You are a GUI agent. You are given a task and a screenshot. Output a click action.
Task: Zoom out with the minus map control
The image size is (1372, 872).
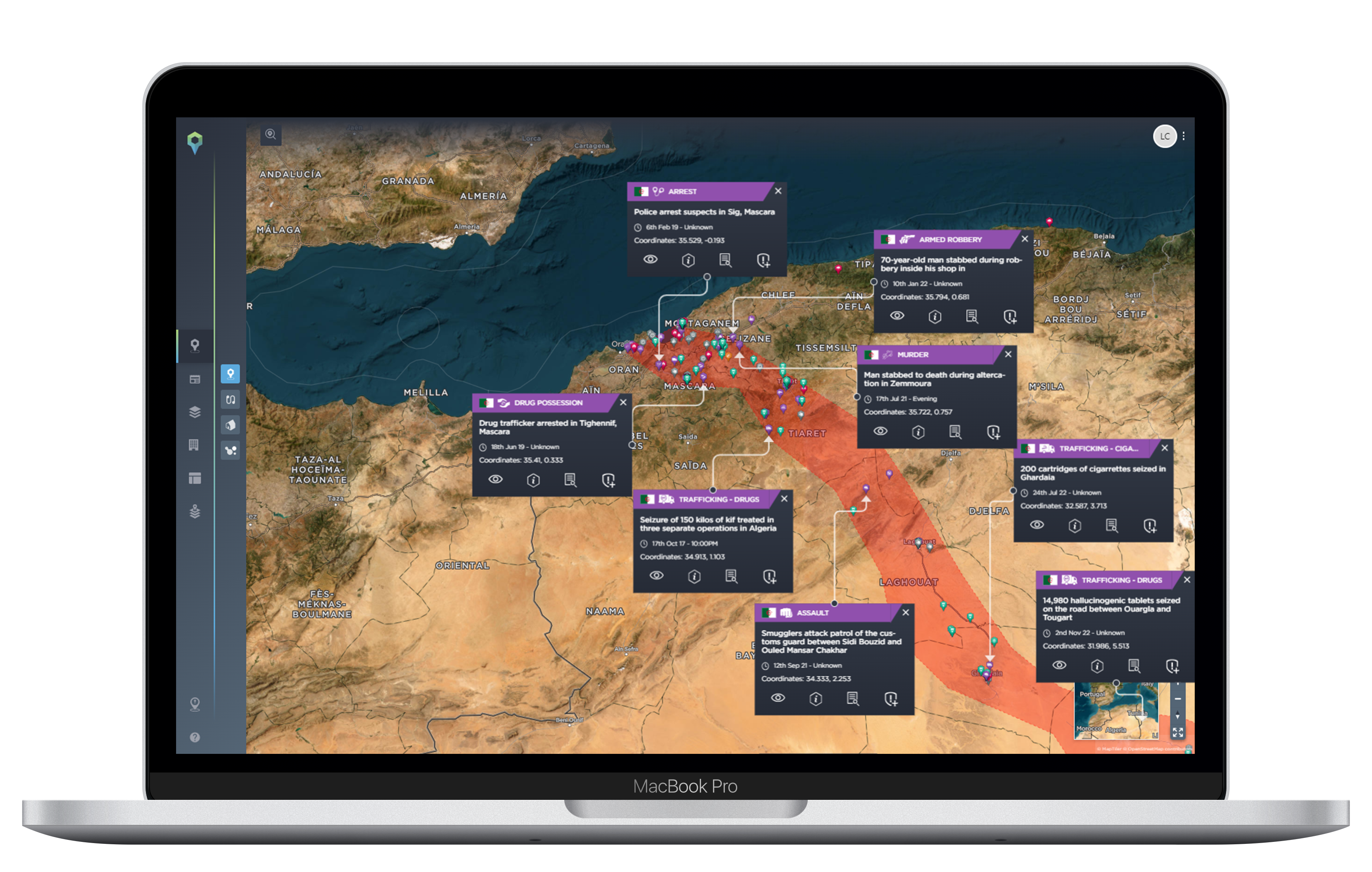pyautogui.click(x=1178, y=698)
